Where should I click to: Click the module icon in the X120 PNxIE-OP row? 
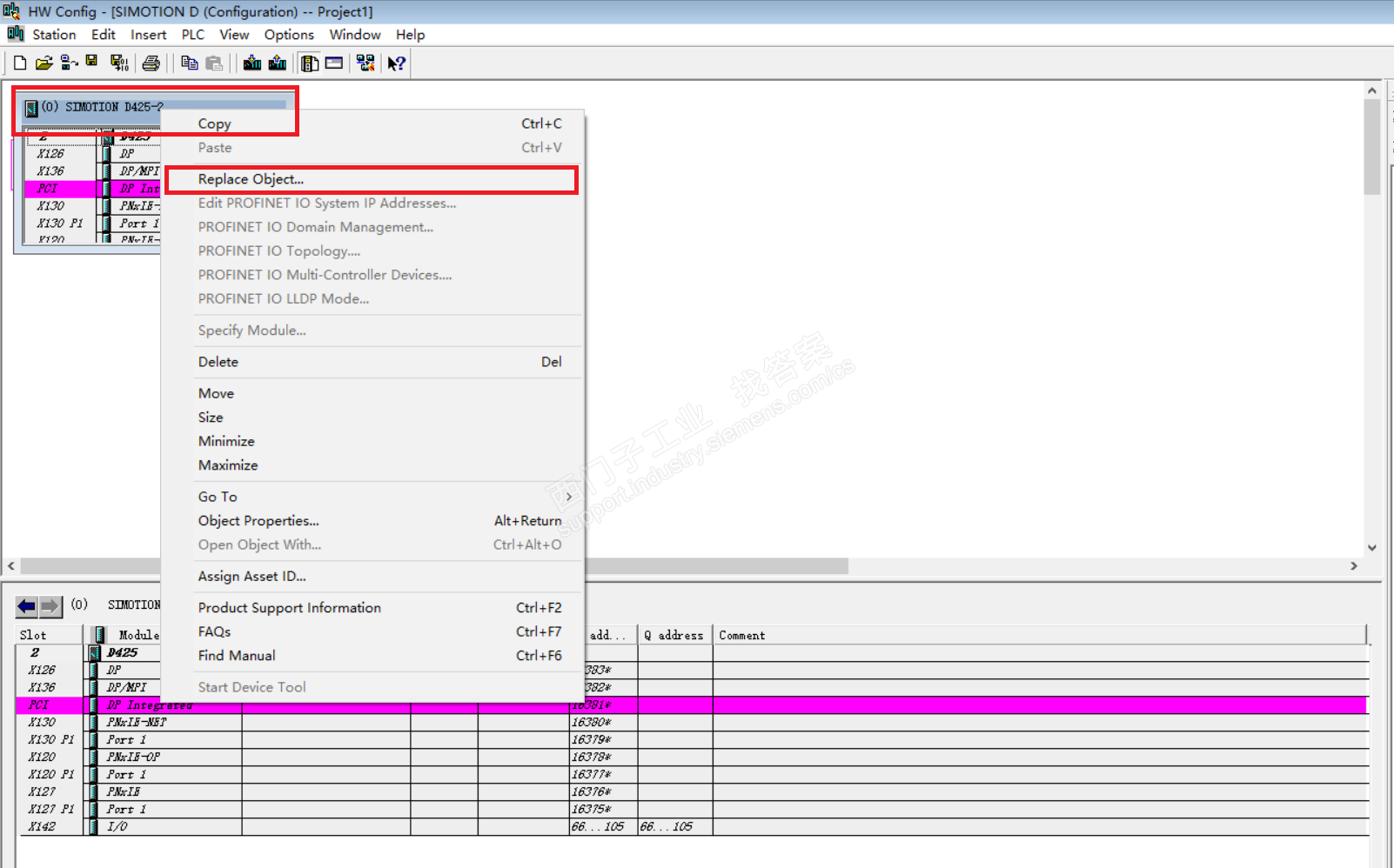pyautogui.click(x=93, y=757)
